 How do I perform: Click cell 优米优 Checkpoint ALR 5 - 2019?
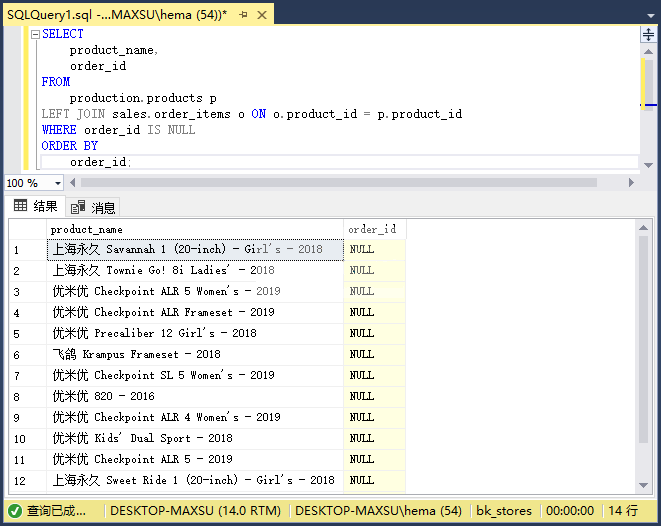coord(195,460)
